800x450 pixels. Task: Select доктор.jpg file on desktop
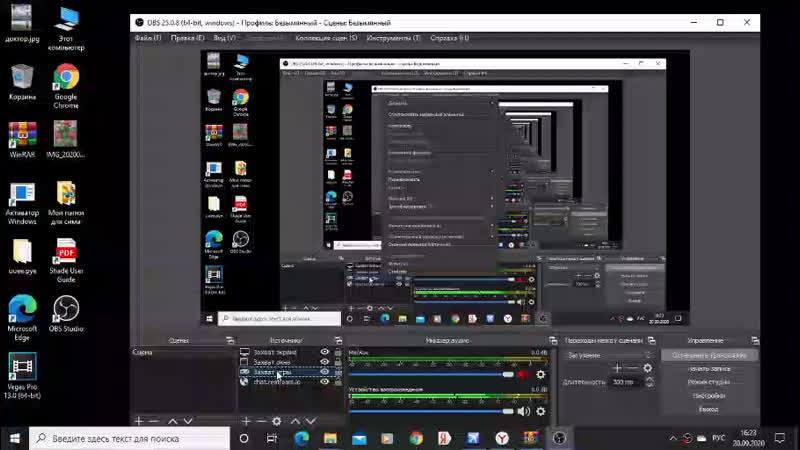[x=22, y=23]
